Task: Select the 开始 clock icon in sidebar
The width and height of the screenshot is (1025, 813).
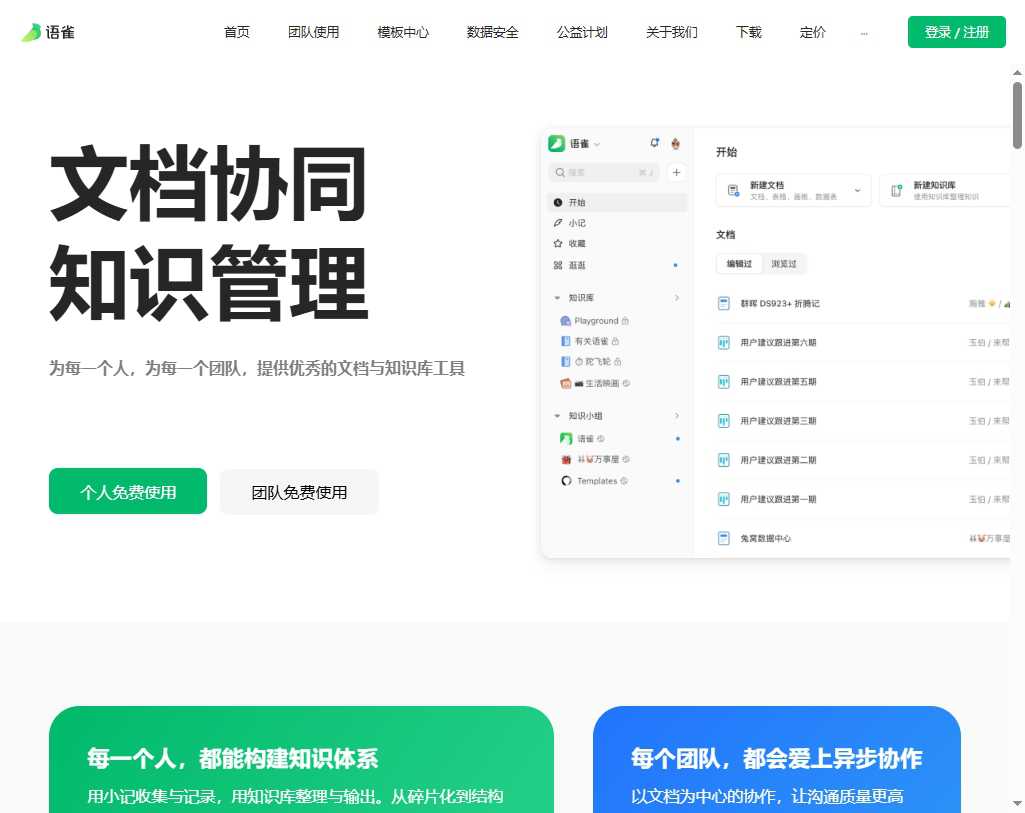Action: click(558, 203)
